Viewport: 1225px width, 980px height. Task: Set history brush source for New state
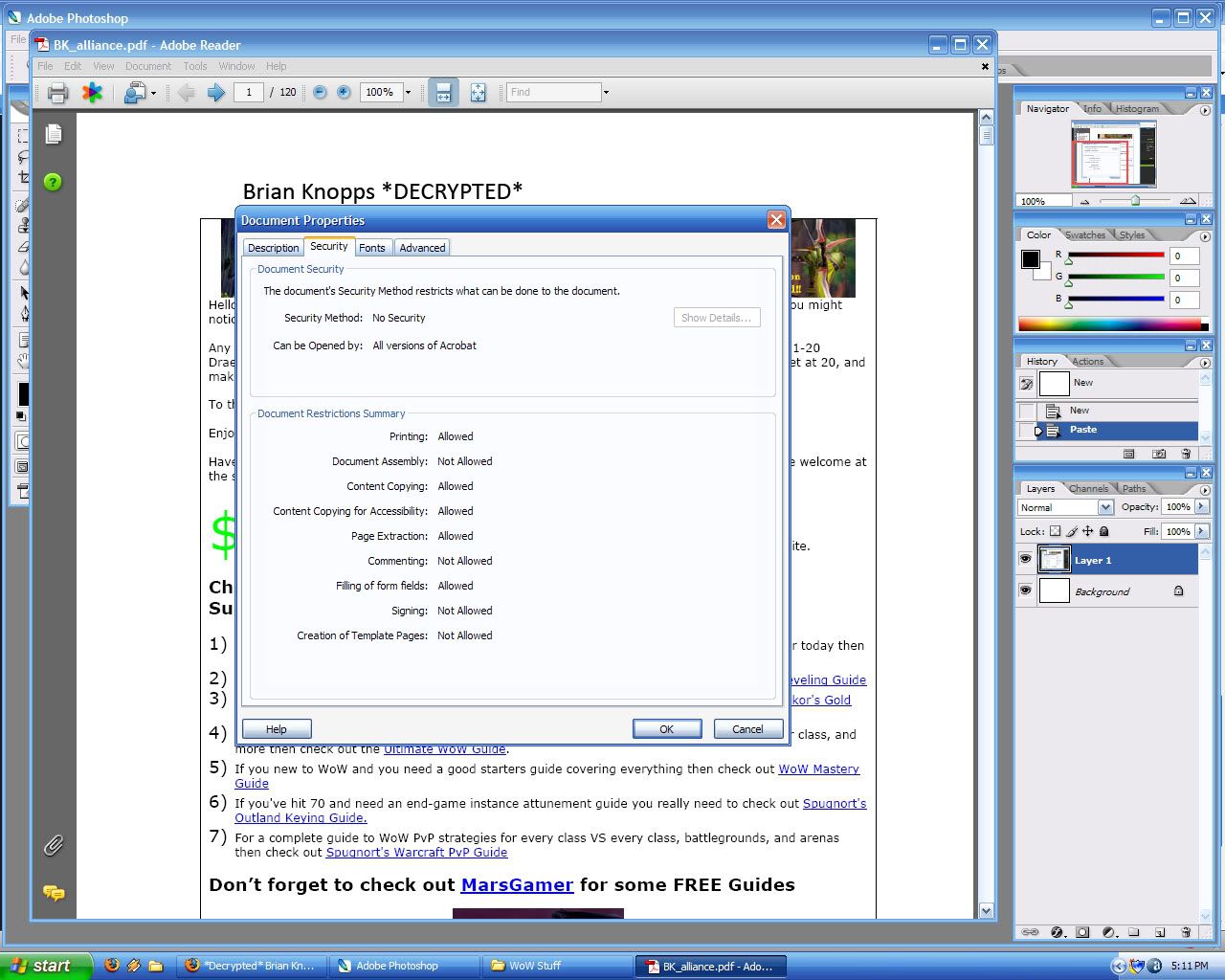1027,411
